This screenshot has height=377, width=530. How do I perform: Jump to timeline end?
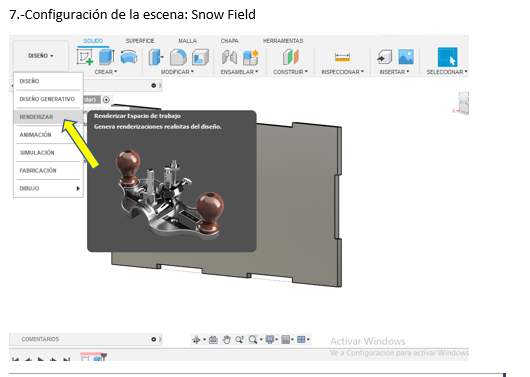coord(67,359)
